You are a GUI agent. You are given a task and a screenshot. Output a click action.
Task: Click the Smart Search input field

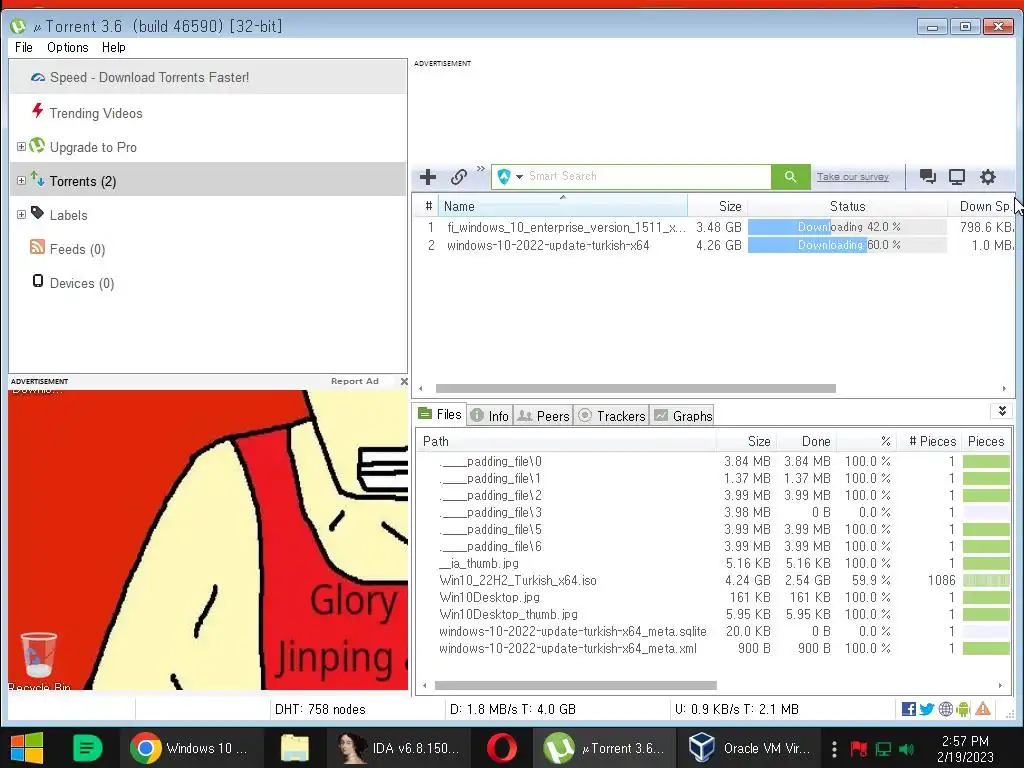[648, 176]
